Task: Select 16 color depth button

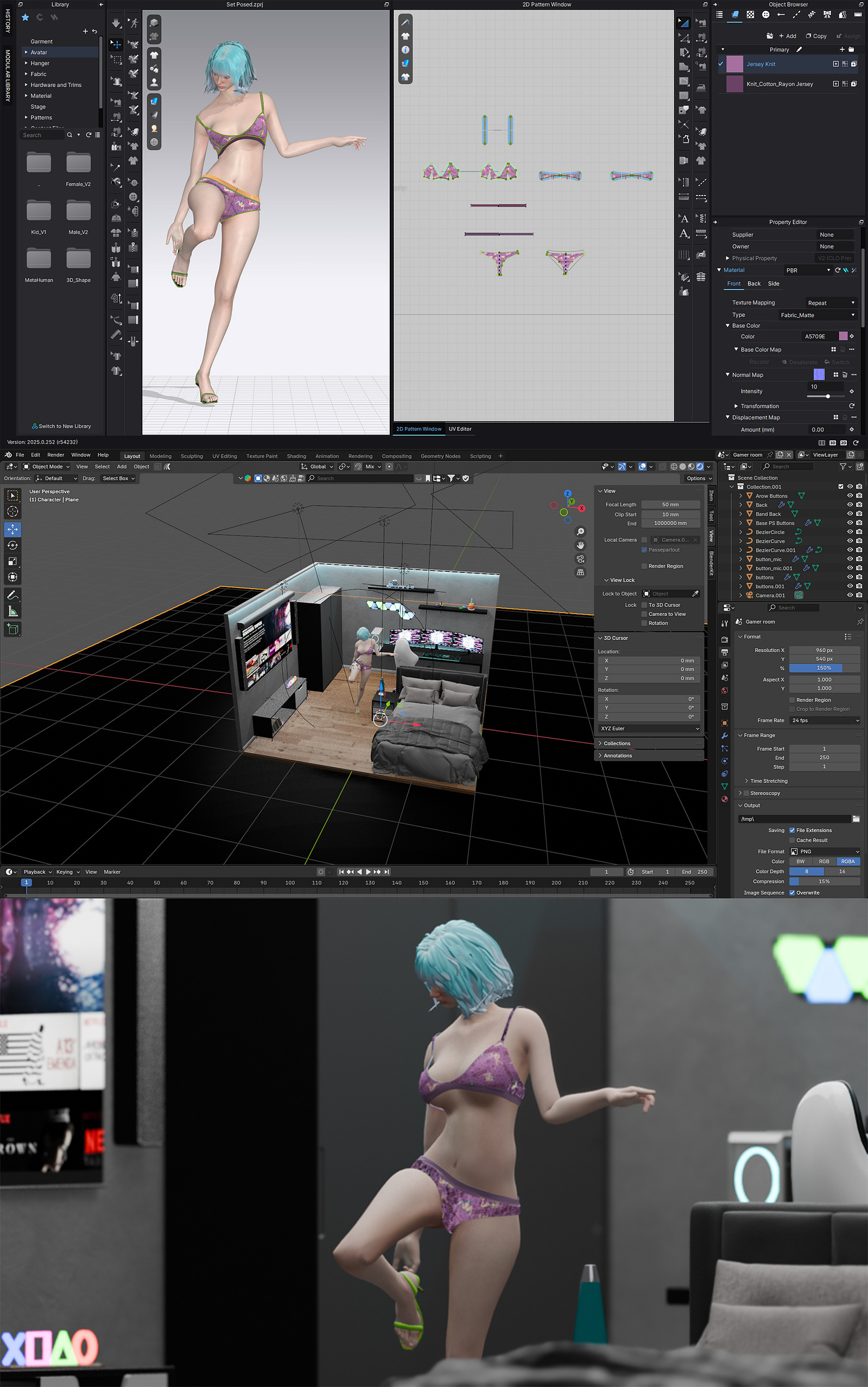Action: point(842,871)
